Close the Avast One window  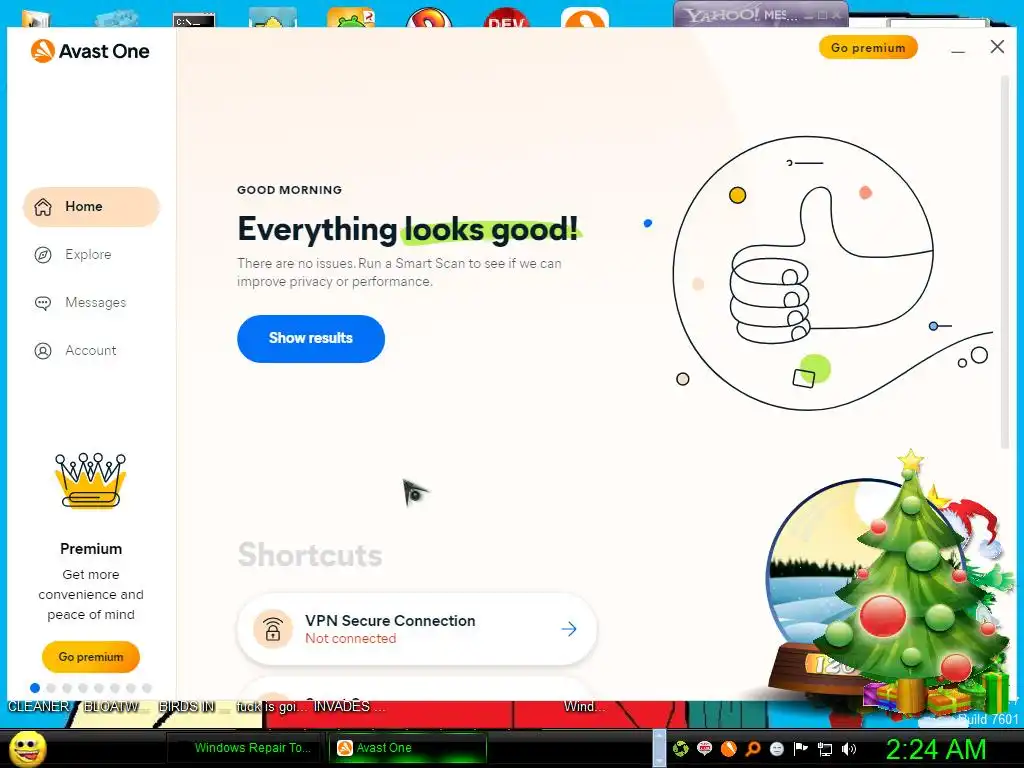tap(997, 47)
